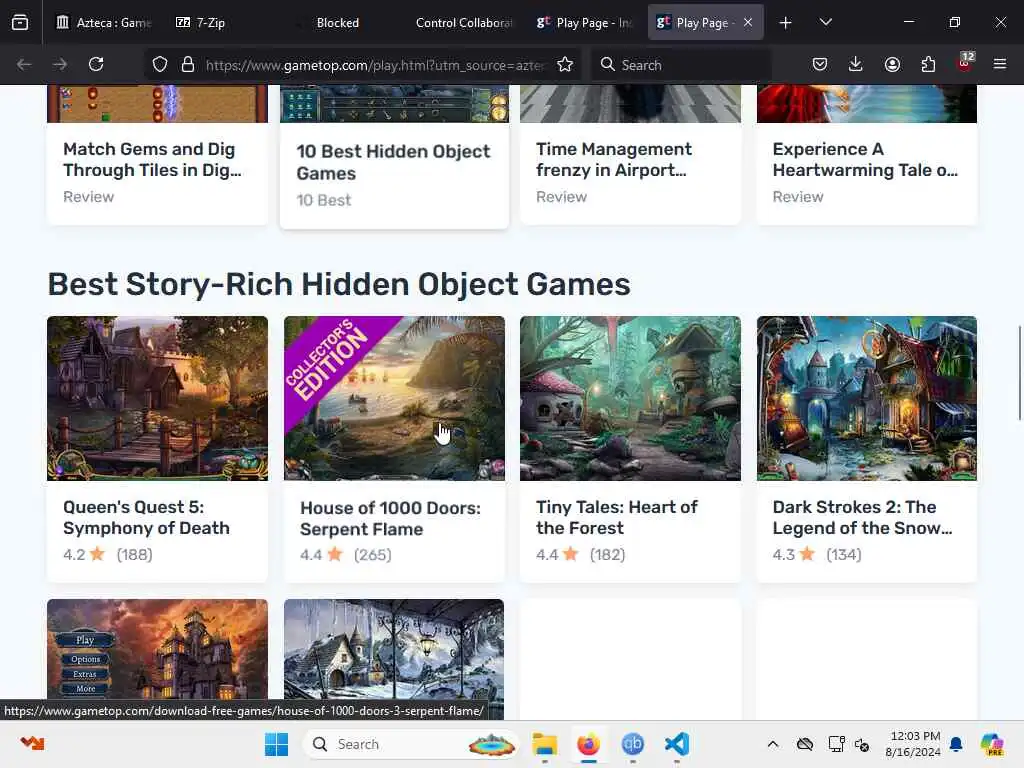Click Dark Strokes 2 Legend of Snow title
The image size is (1024, 768).
[862, 517]
